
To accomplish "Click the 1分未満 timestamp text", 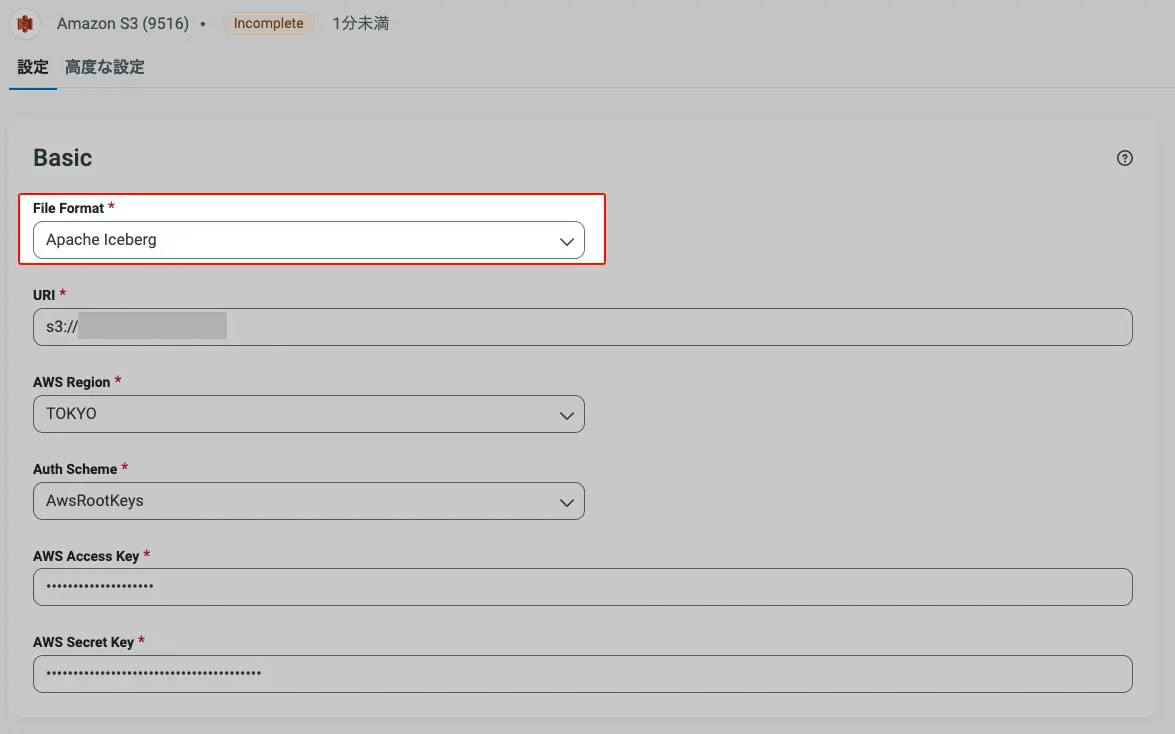I will (360, 23).
